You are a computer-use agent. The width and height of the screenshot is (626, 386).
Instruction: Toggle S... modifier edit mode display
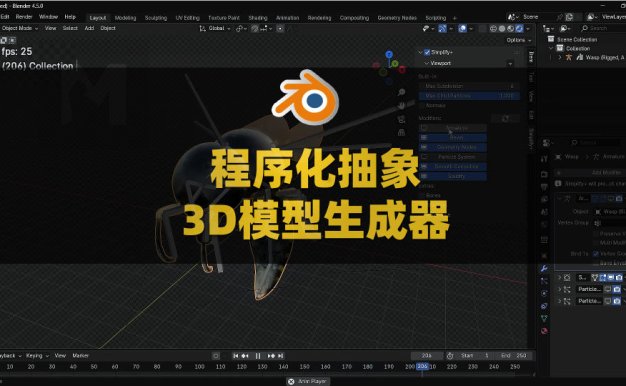603,277
